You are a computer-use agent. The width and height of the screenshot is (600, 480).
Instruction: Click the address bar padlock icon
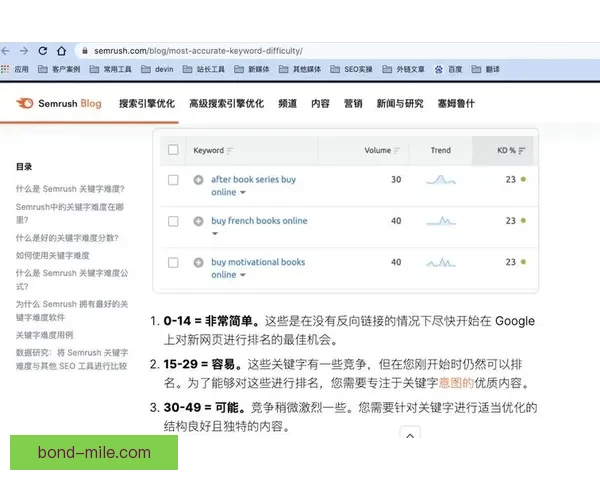[85, 51]
